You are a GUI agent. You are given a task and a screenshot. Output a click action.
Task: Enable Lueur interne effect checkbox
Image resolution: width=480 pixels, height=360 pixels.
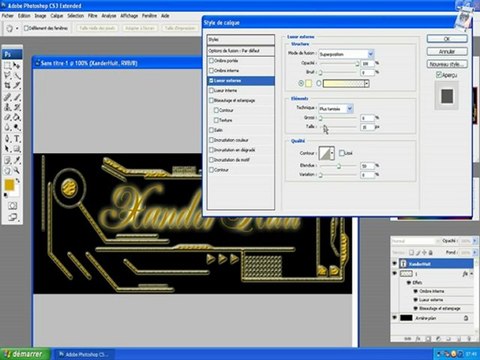coord(211,90)
